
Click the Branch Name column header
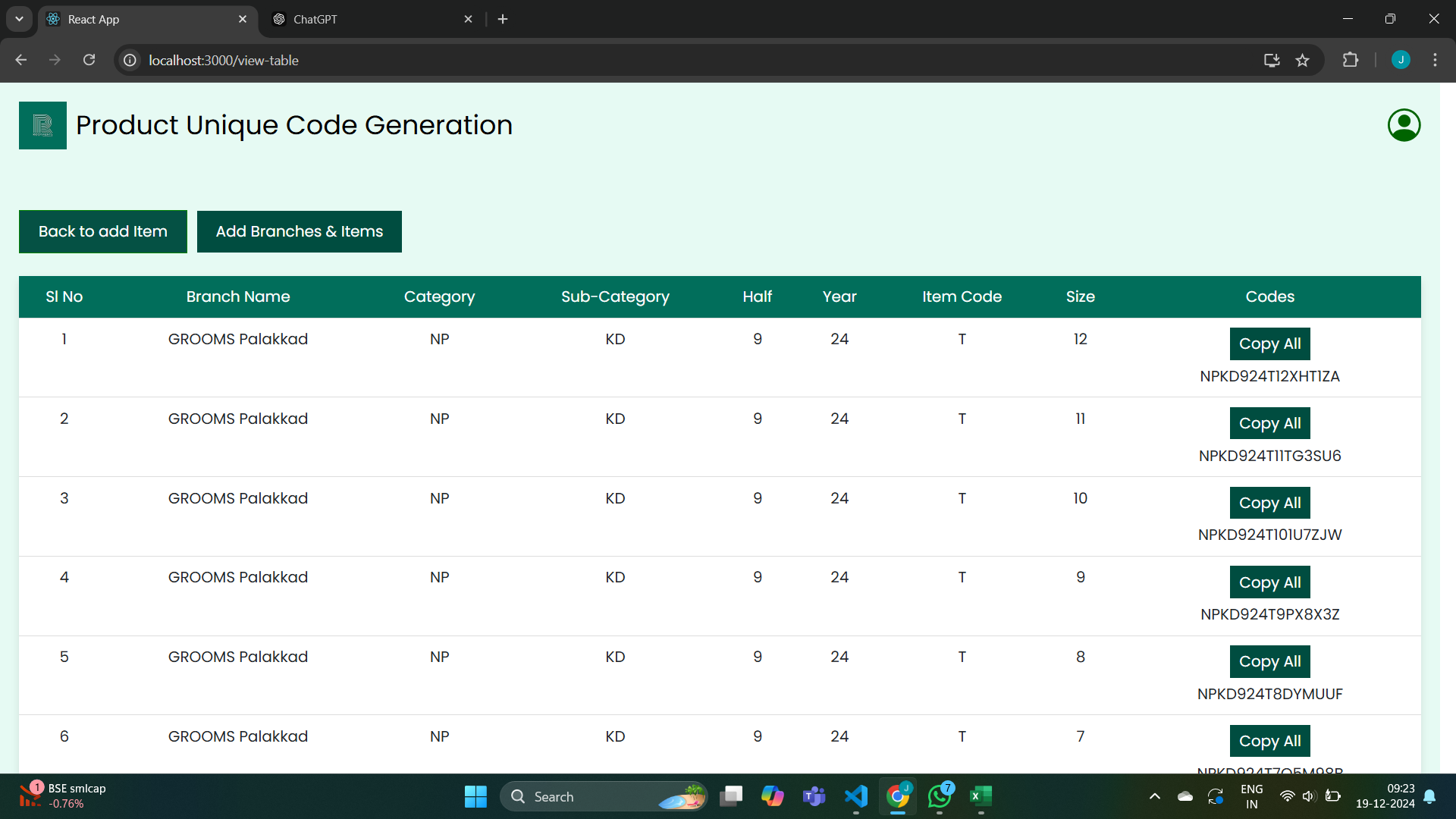pyautogui.click(x=238, y=297)
